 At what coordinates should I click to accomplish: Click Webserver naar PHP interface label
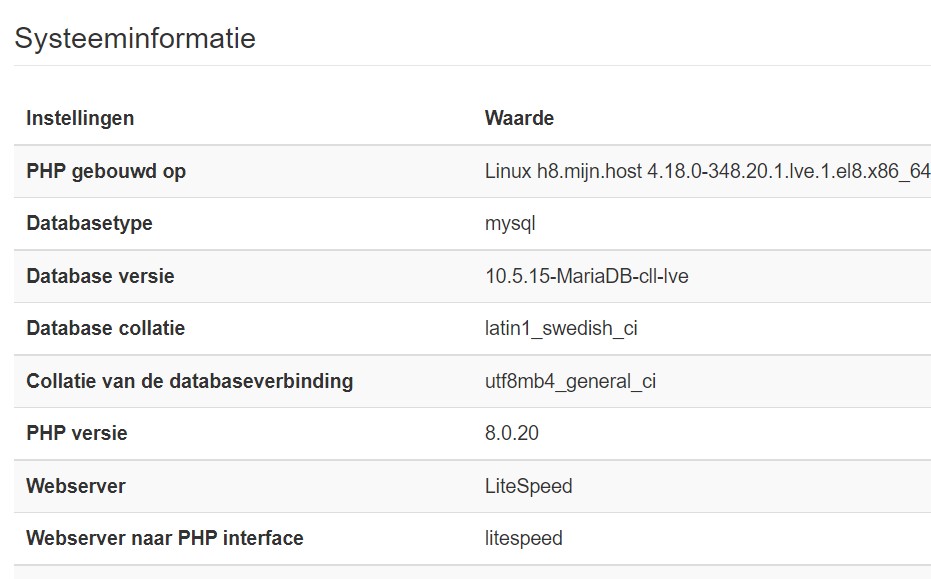click(165, 538)
